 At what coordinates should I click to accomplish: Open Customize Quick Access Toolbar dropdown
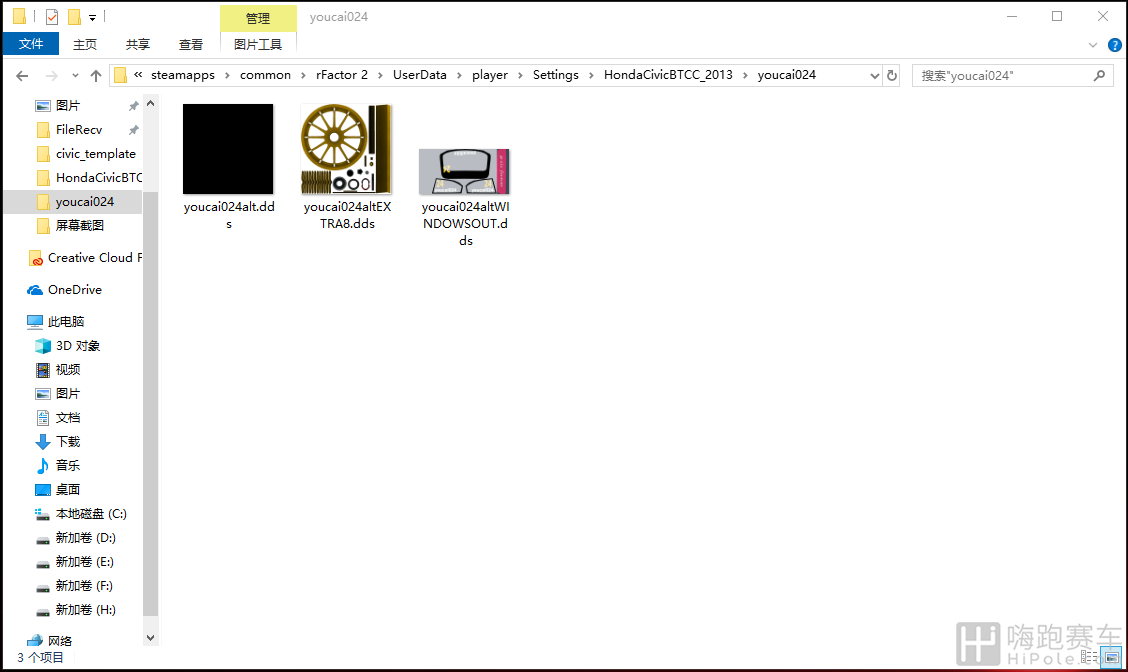pyautogui.click(x=92, y=17)
